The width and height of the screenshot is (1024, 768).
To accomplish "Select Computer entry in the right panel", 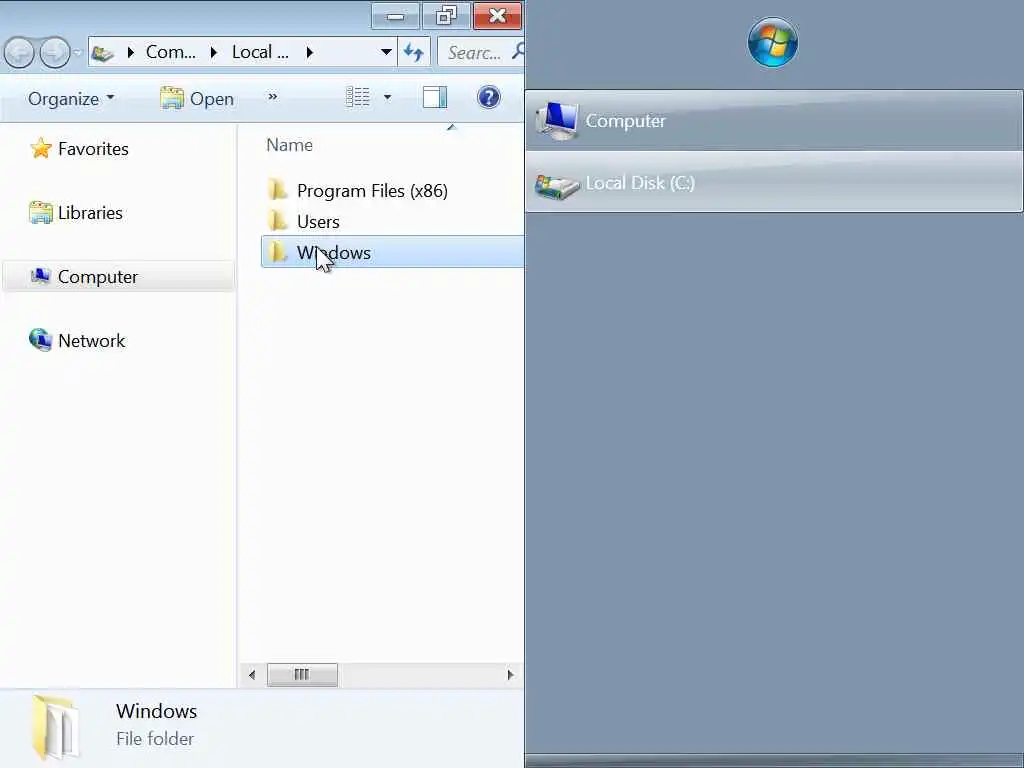I will (x=774, y=121).
